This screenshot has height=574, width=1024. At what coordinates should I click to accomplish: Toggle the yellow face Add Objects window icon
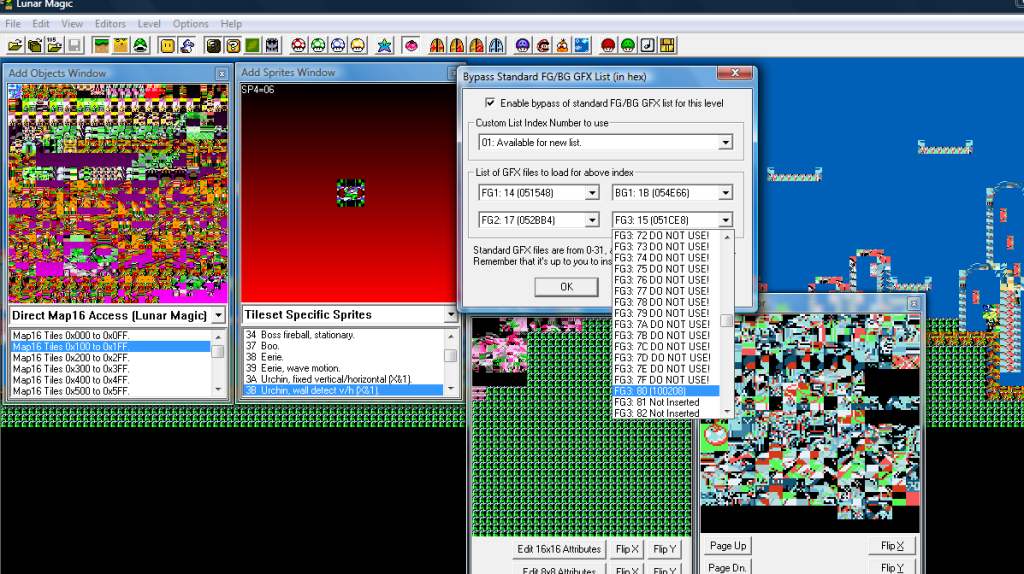[168, 46]
